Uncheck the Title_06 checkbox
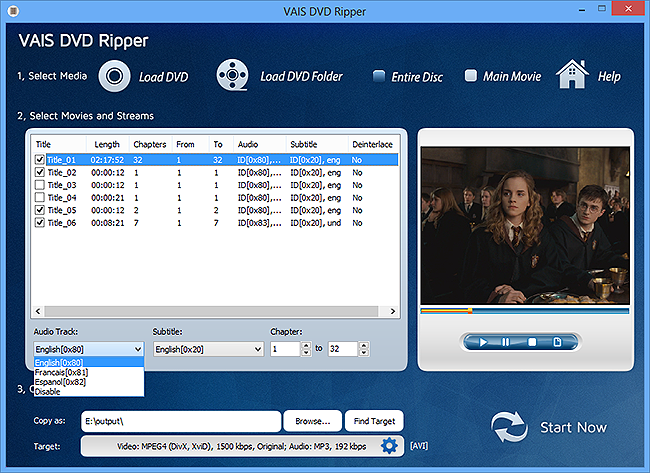 [40, 223]
